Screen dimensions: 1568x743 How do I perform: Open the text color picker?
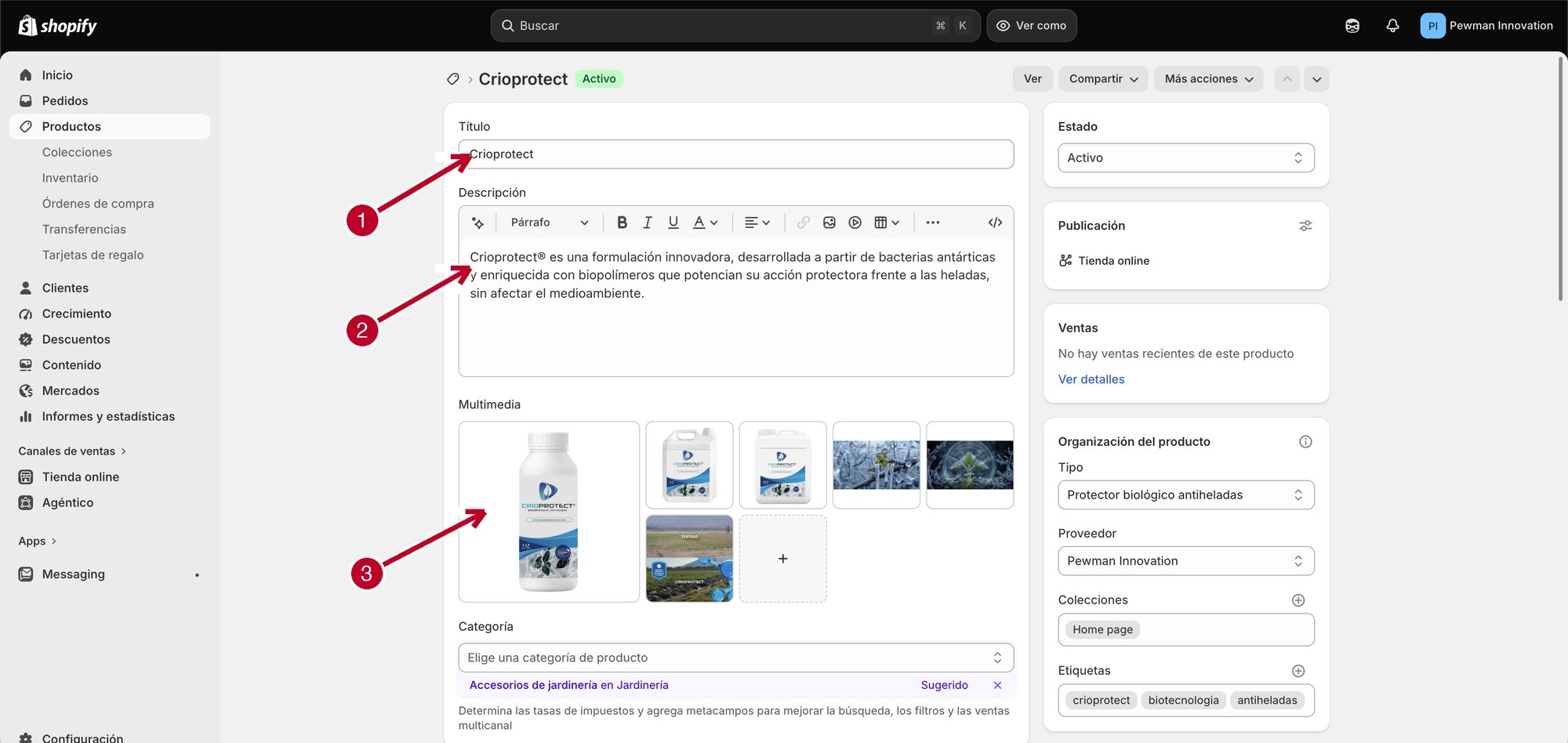coord(706,223)
